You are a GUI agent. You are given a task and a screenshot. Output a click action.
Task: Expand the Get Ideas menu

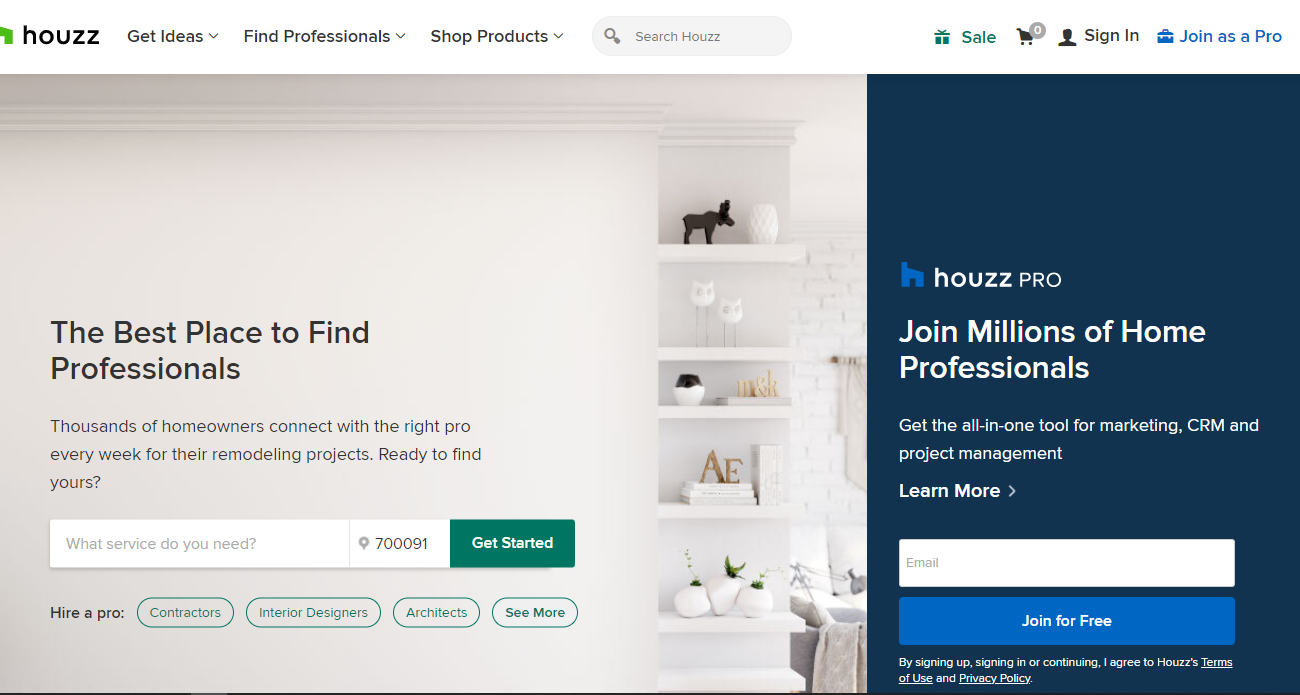click(172, 36)
